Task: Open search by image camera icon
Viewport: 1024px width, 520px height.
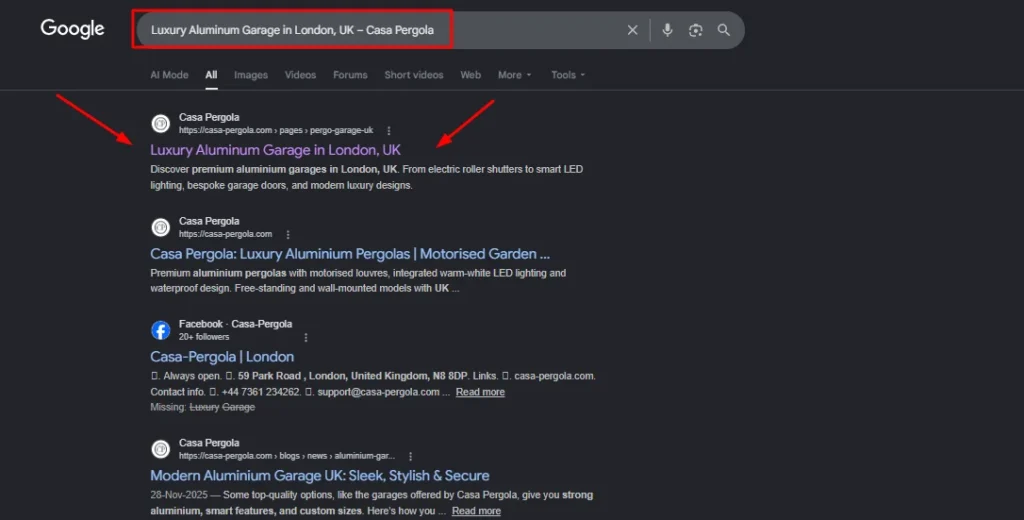Action: (696, 30)
